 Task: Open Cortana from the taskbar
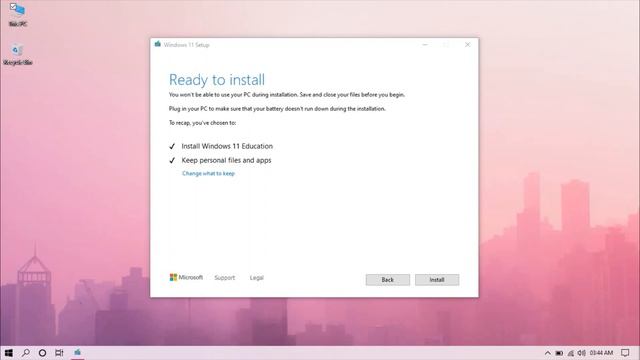coord(42,353)
